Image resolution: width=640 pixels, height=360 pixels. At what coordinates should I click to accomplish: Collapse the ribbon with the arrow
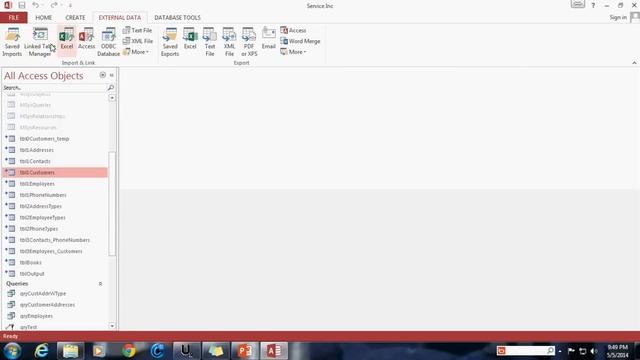[634, 63]
